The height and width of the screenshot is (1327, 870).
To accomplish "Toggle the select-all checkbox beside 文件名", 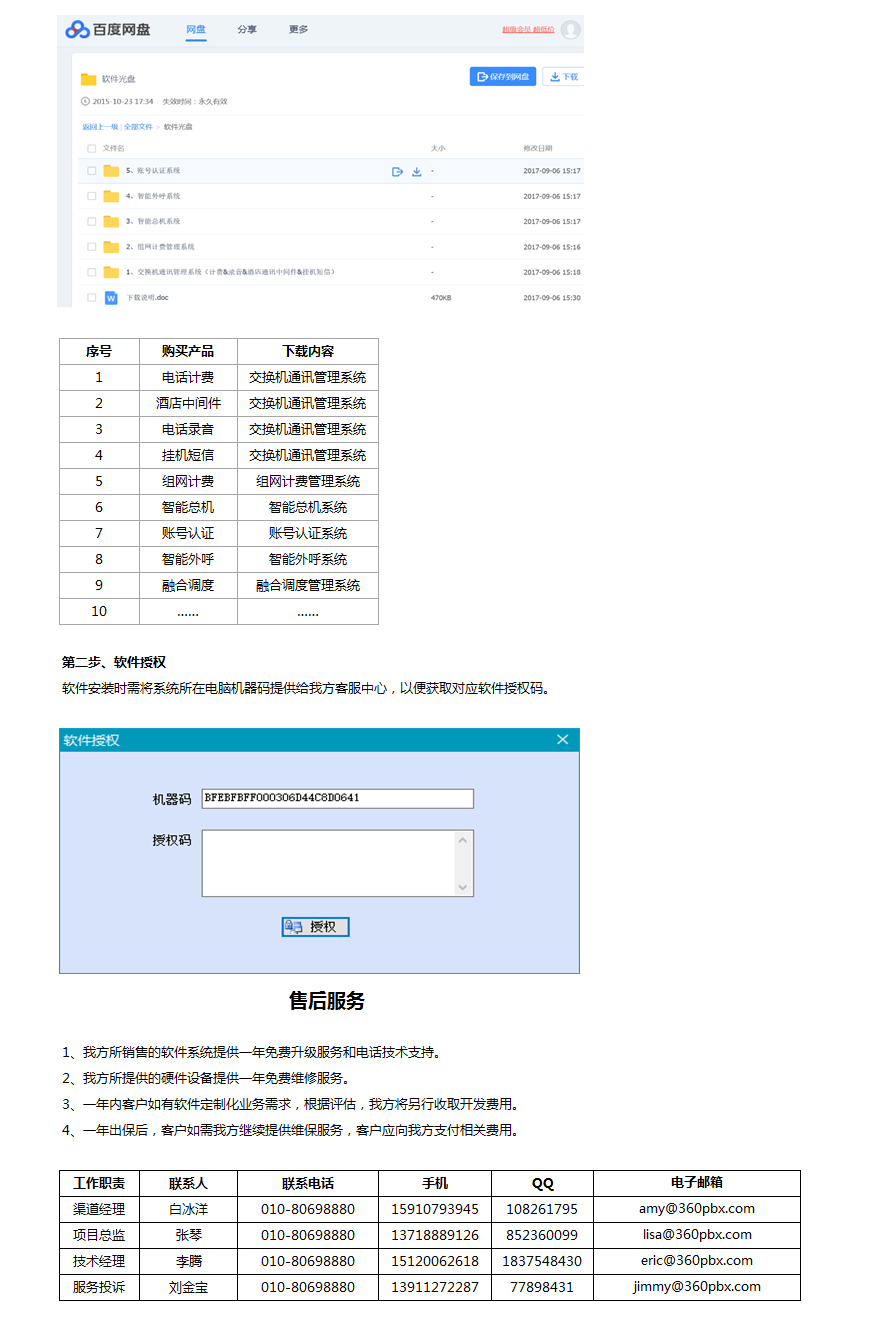I will (92, 148).
